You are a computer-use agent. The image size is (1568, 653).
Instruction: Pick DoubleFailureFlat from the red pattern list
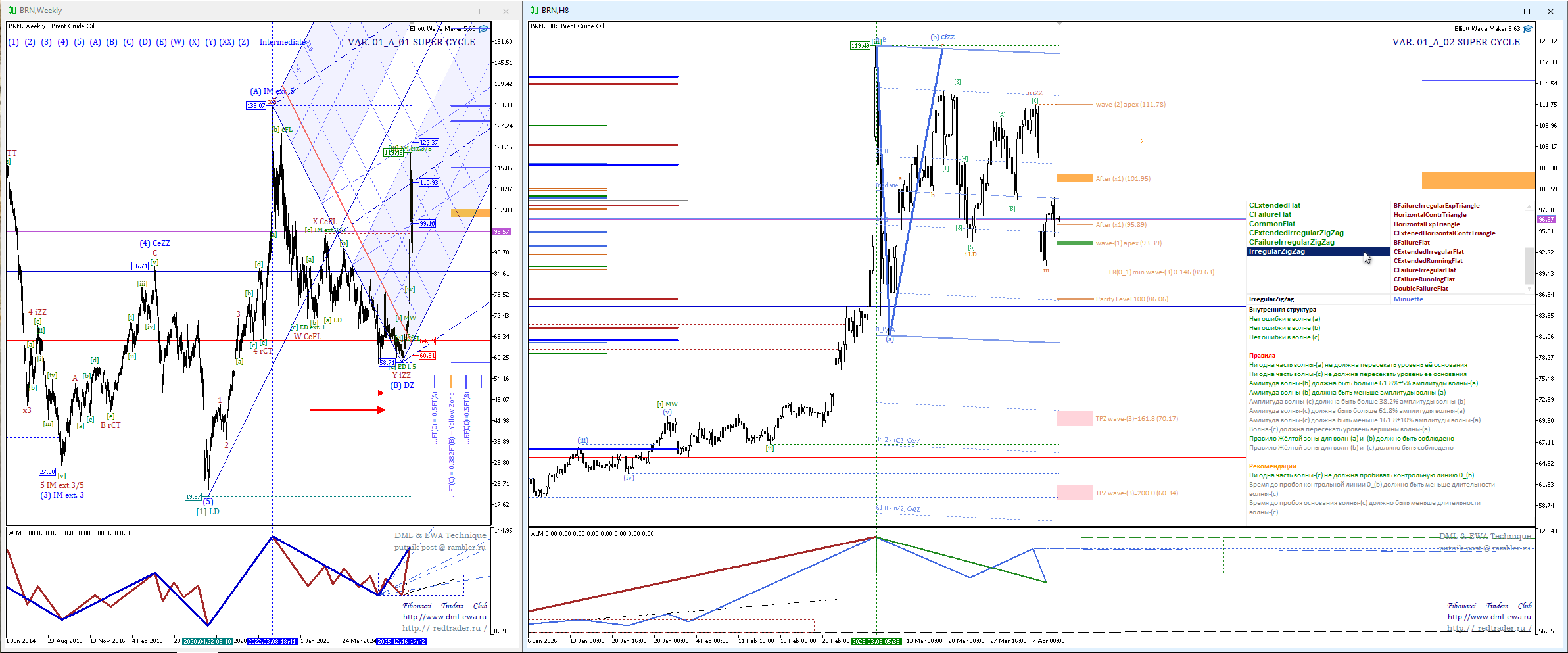tap(1420, 289)
